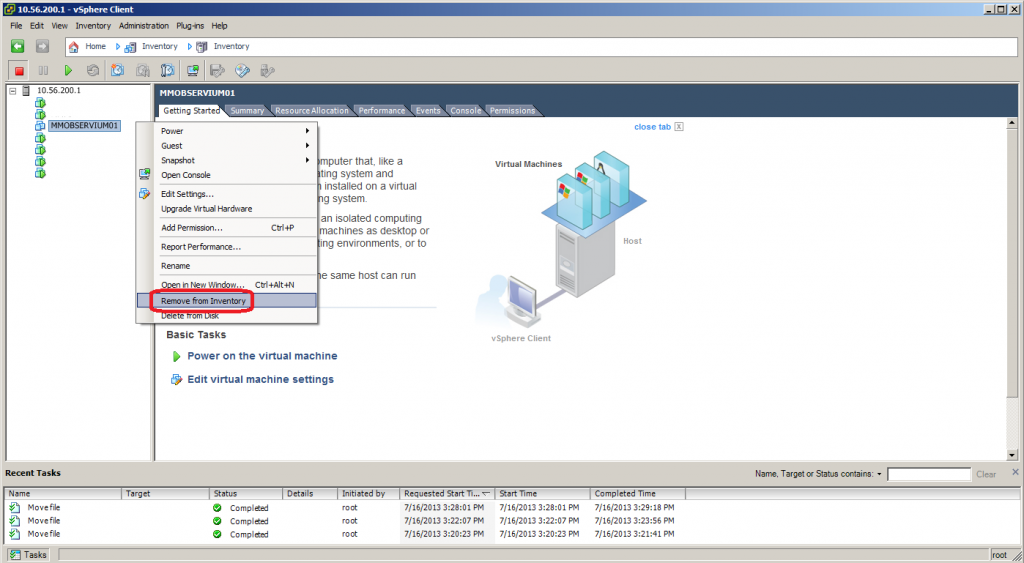Open the Plug-ins menu
The image size is (1024, 563).
coord(190,25)
